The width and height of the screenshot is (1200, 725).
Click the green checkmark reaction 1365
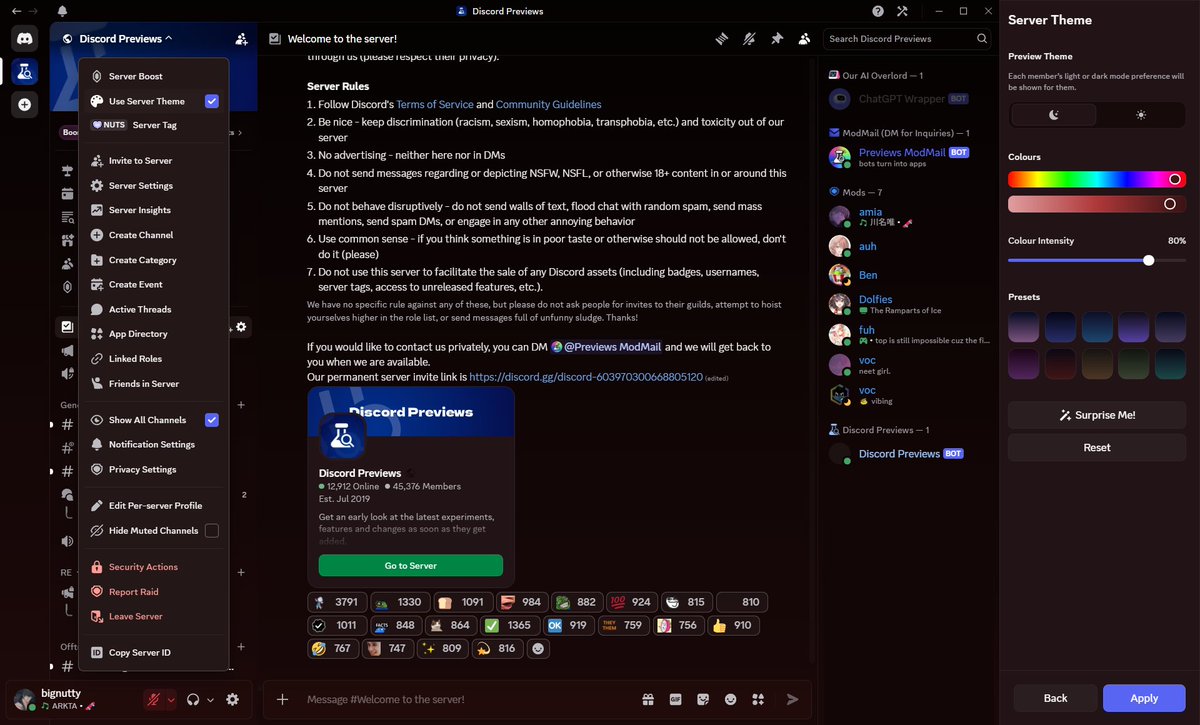509,625
